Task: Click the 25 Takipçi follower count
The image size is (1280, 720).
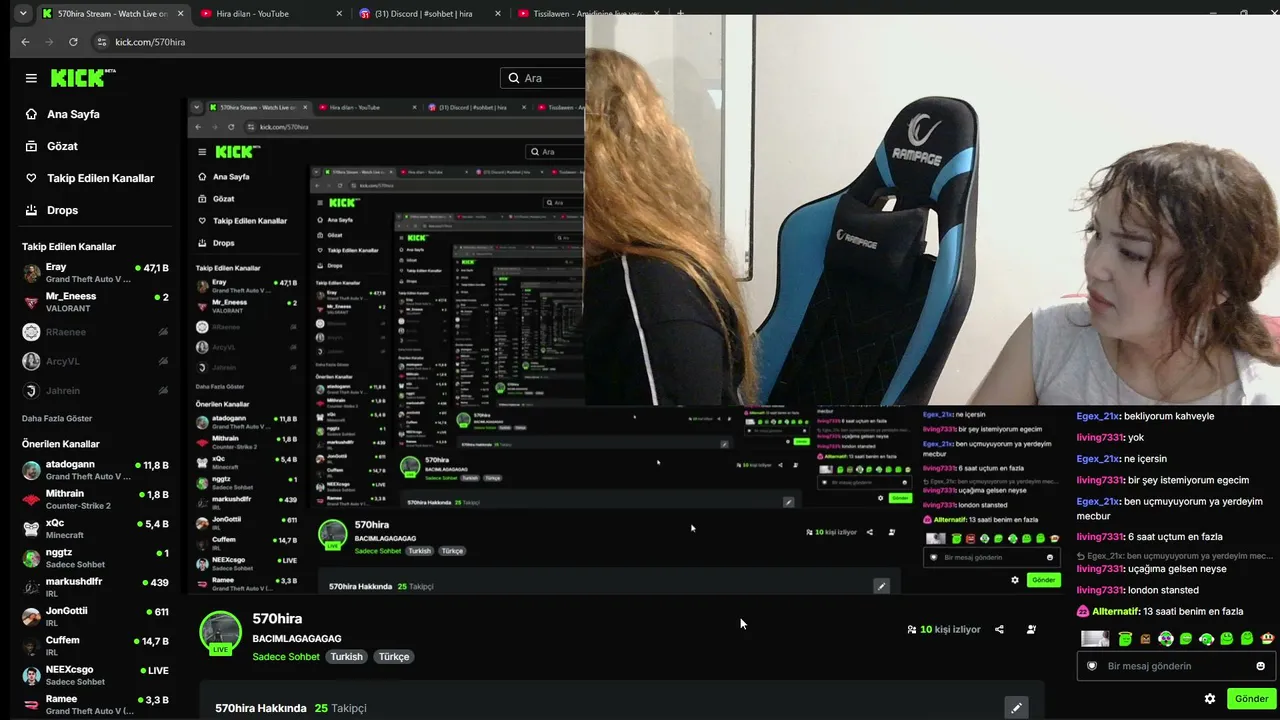Action: [341, 708]
